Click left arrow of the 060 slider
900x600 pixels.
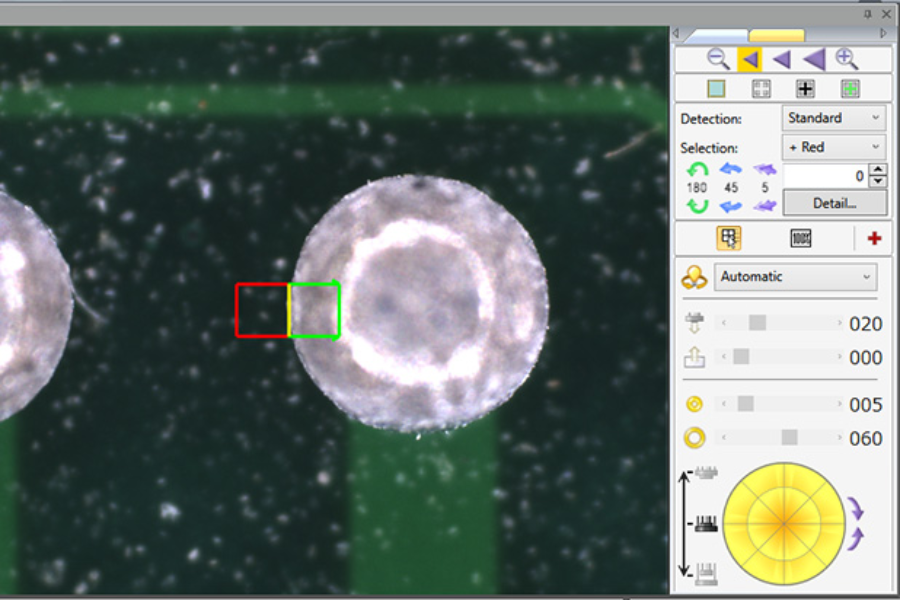tap(724, 438)
